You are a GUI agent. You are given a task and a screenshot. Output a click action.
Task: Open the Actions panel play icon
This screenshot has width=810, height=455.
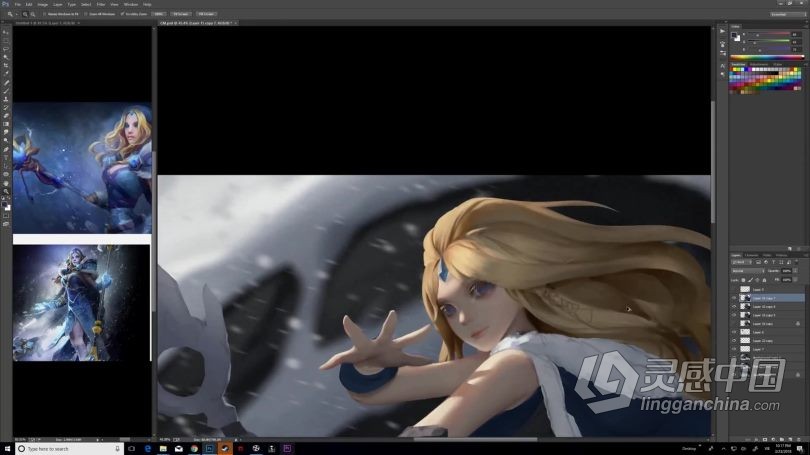click(722, 31)
